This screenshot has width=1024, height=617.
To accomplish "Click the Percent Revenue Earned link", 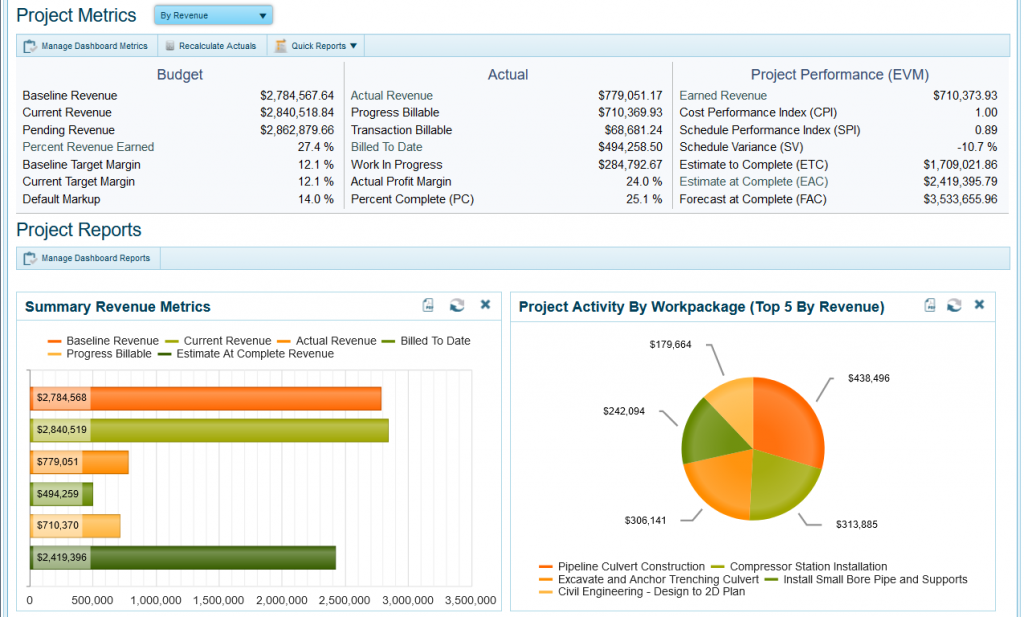I will [x=89, y=146].
